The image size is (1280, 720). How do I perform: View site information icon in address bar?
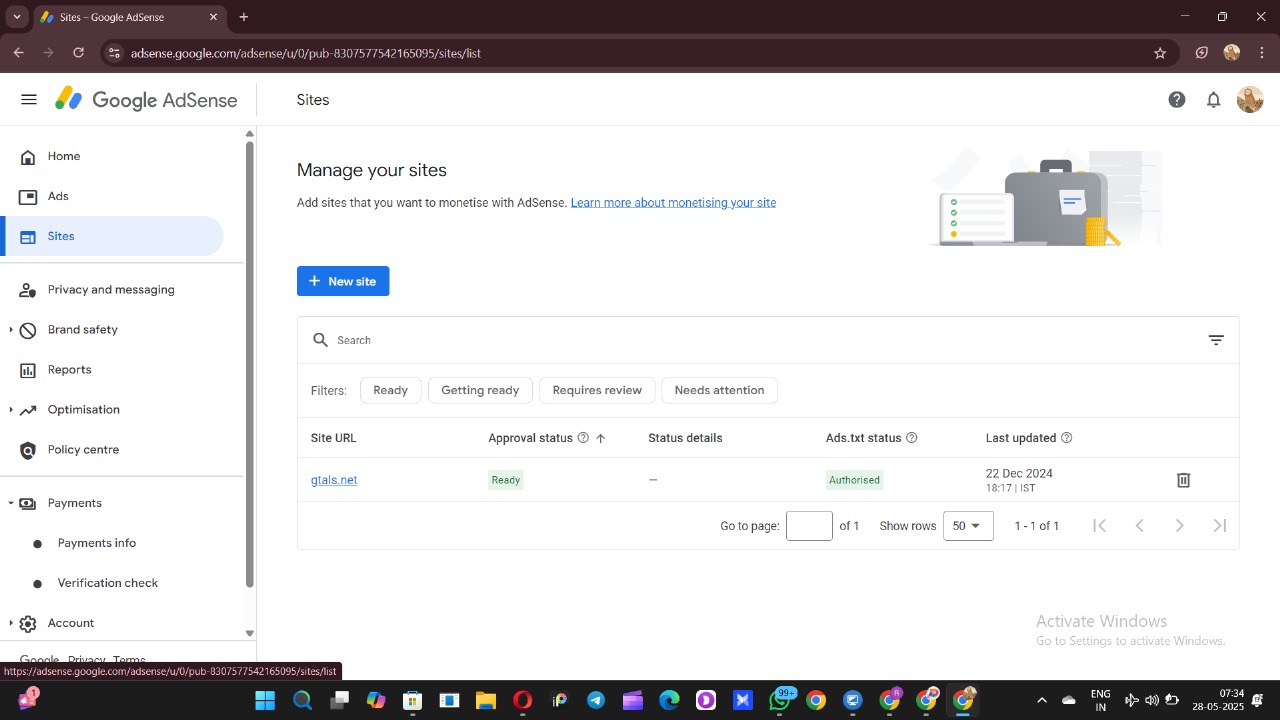point(114,53)
